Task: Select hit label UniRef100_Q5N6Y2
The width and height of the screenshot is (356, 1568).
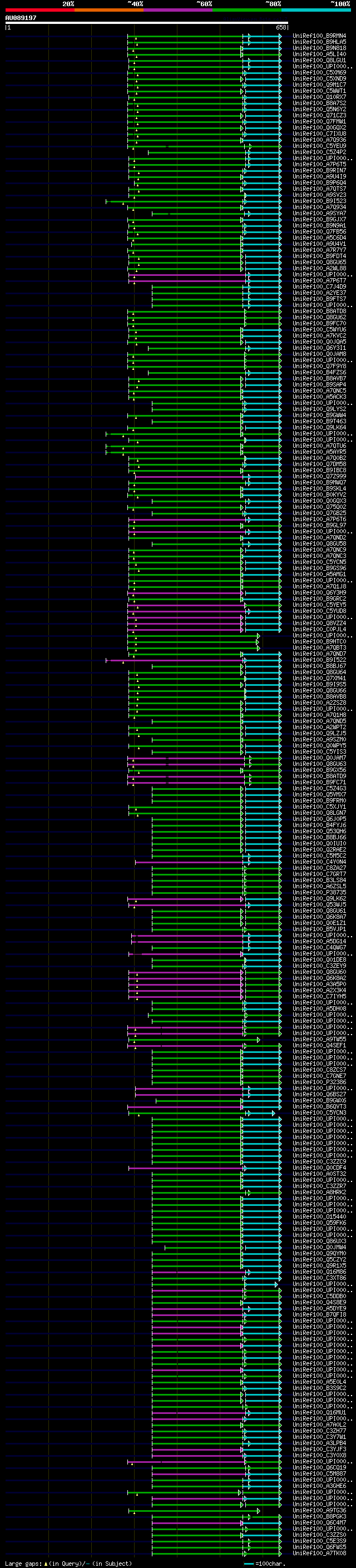Action: pos(319,110)
